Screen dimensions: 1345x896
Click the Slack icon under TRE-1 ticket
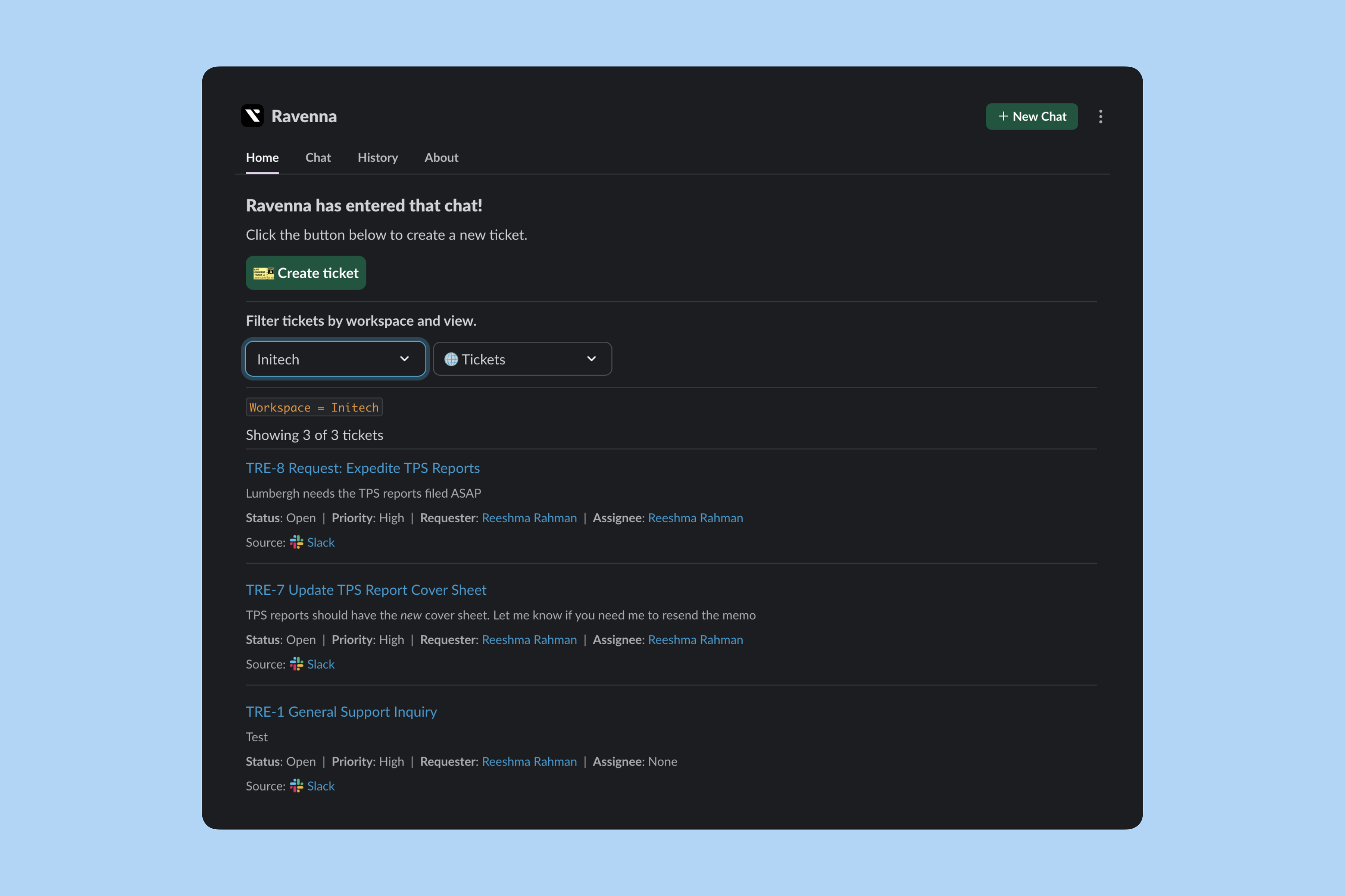[x=297, y=785]
